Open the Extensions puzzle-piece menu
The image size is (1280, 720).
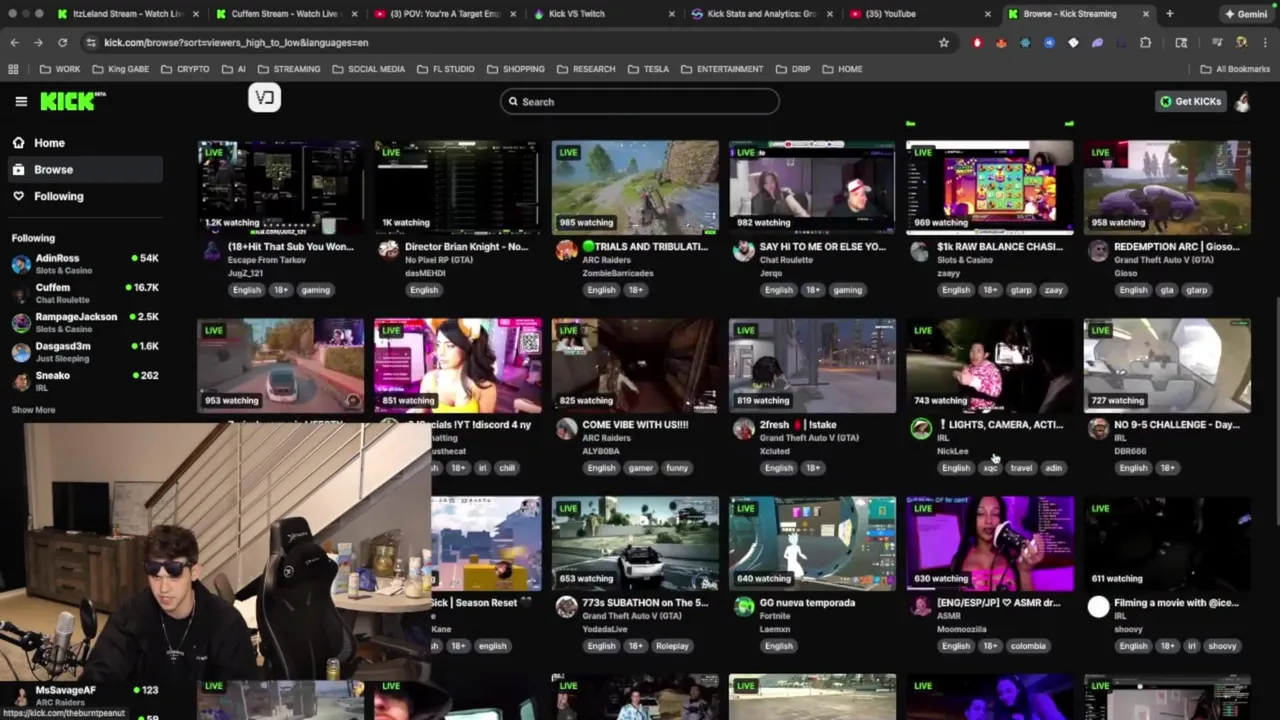coord(1145,43)
